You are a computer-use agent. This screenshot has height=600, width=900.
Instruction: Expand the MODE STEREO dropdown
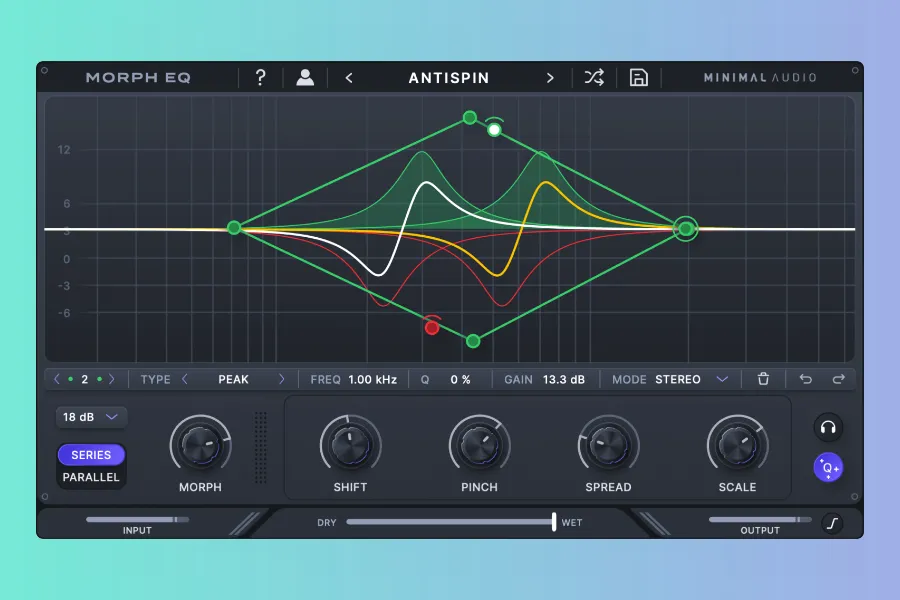721,379
